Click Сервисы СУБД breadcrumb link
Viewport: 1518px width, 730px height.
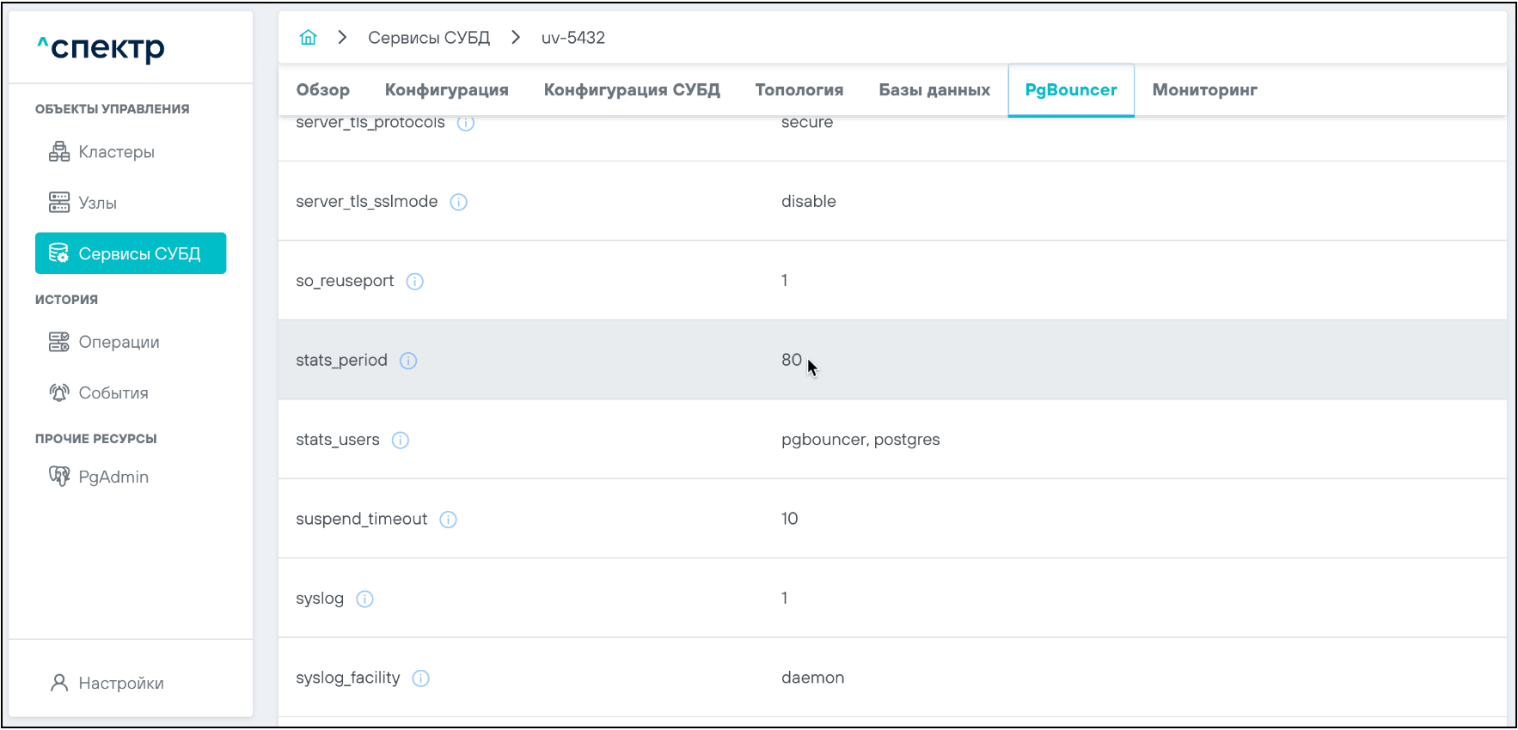pyautogui.click(x=429, y=38)
